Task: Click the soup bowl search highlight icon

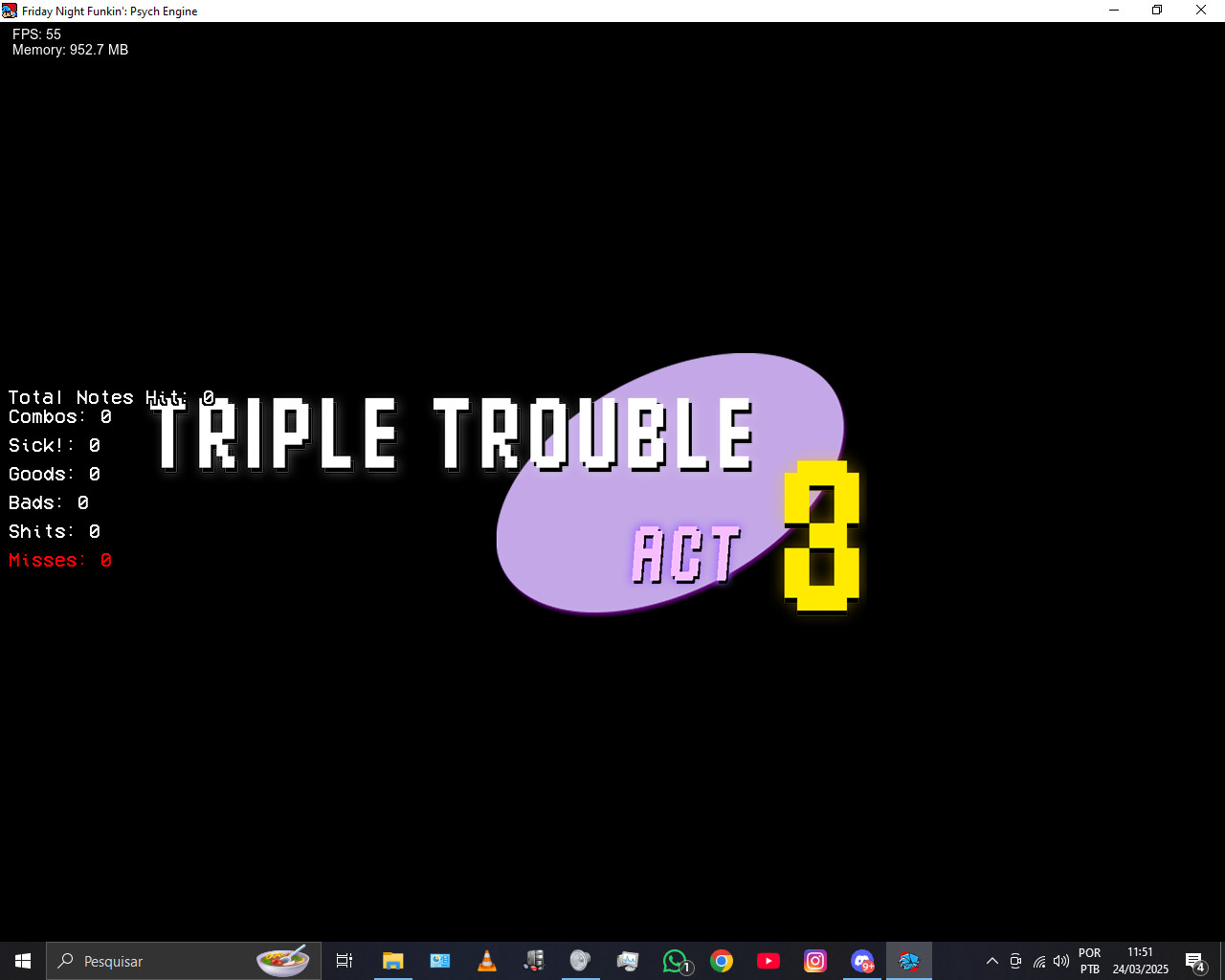Action: pos(282,960)
